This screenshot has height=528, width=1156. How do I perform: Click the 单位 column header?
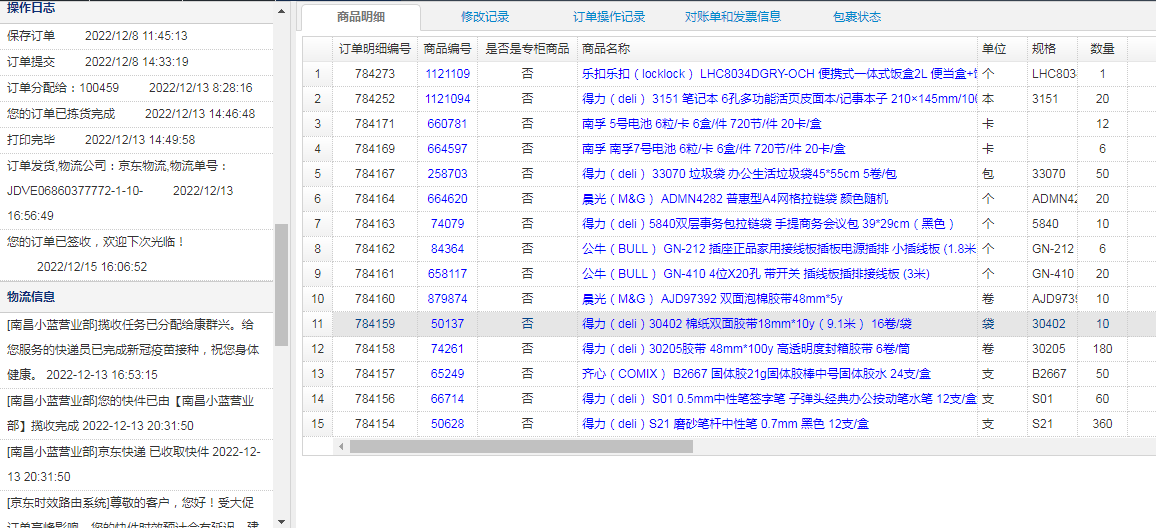[x=1003, y=49]
